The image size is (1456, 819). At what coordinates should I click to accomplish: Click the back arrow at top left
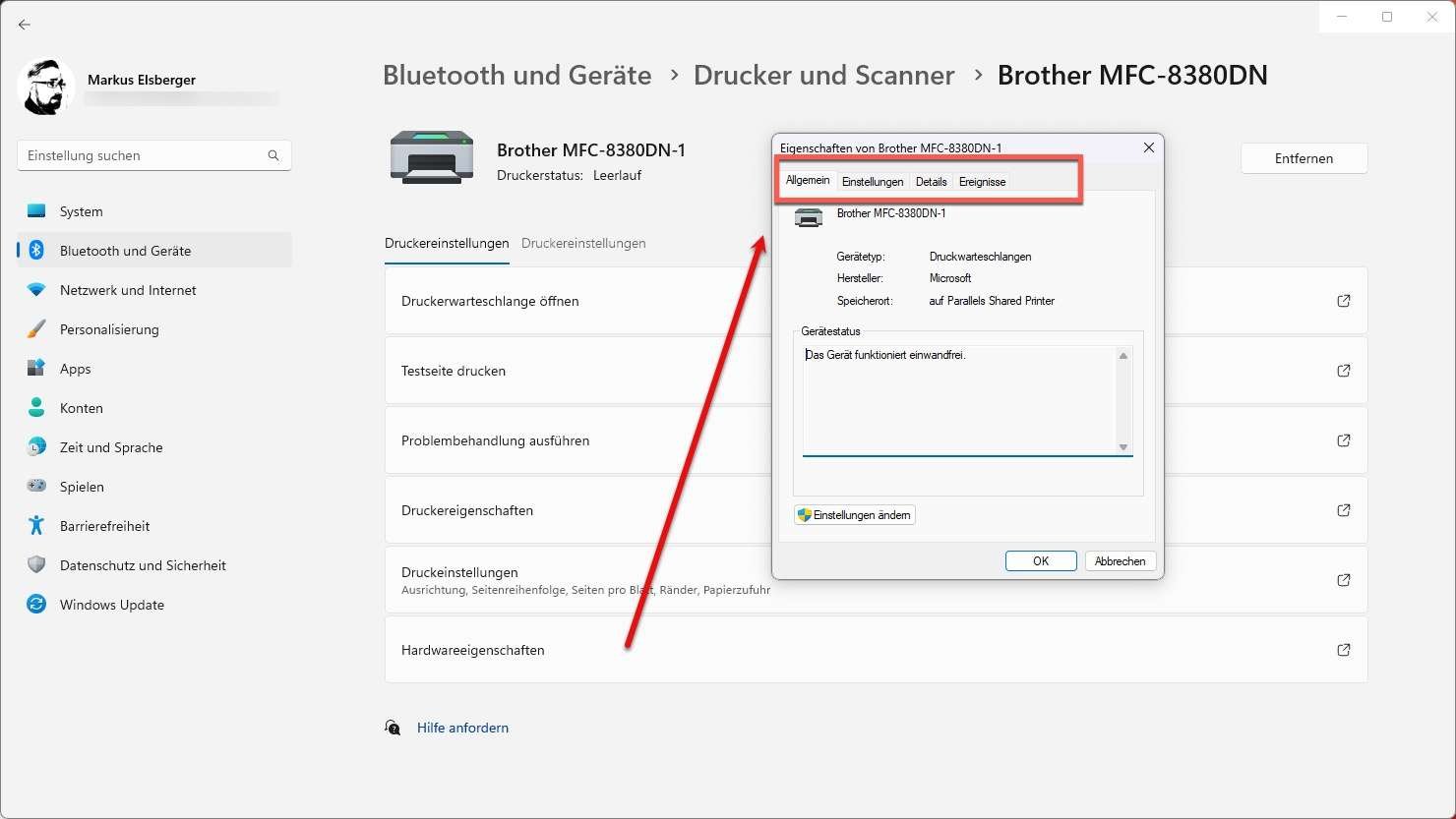(25, 25)
